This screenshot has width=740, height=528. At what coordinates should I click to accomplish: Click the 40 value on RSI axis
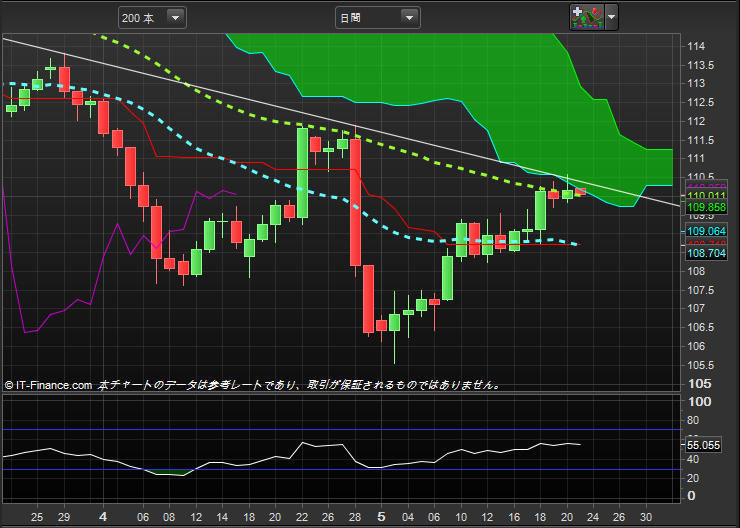coord(693,459)
